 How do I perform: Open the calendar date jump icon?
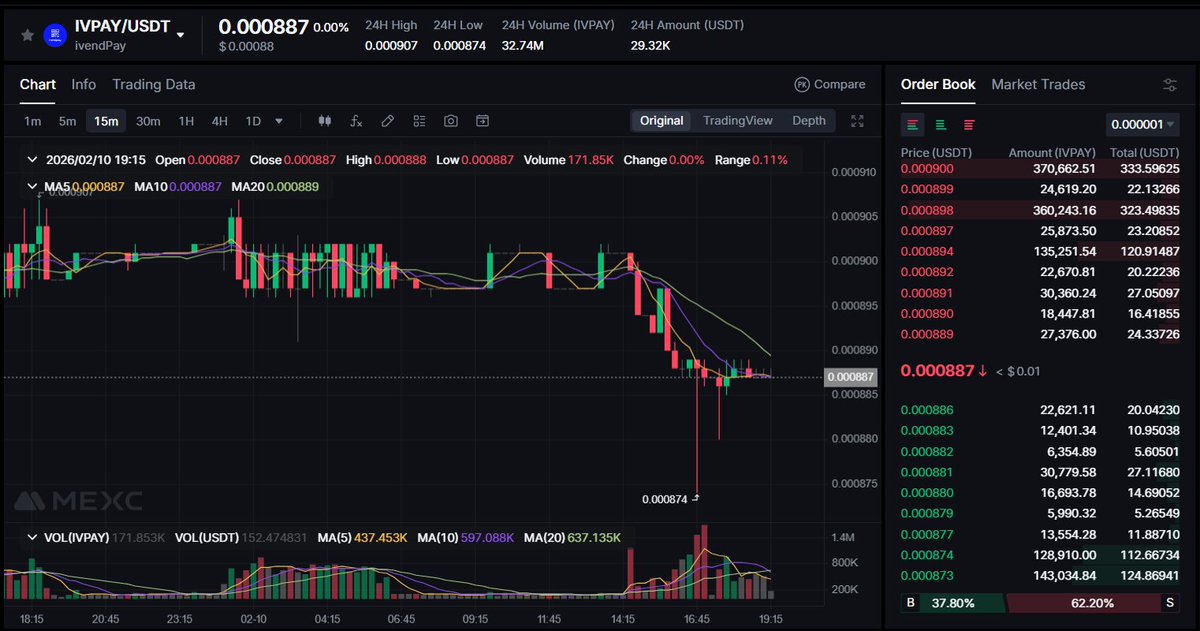tap(482, 121)
